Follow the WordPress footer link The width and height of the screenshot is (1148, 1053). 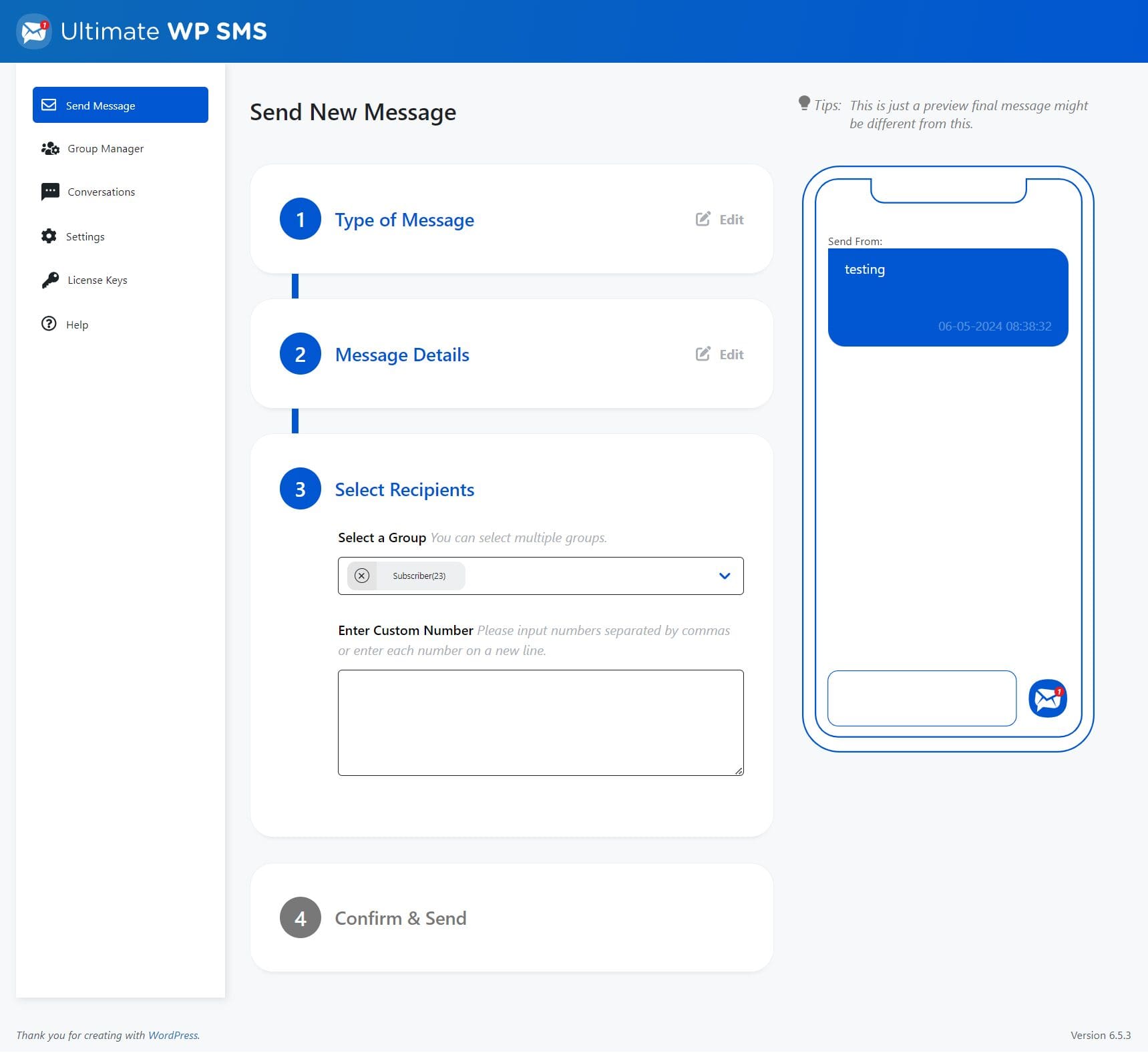[x=173, y=1035]
